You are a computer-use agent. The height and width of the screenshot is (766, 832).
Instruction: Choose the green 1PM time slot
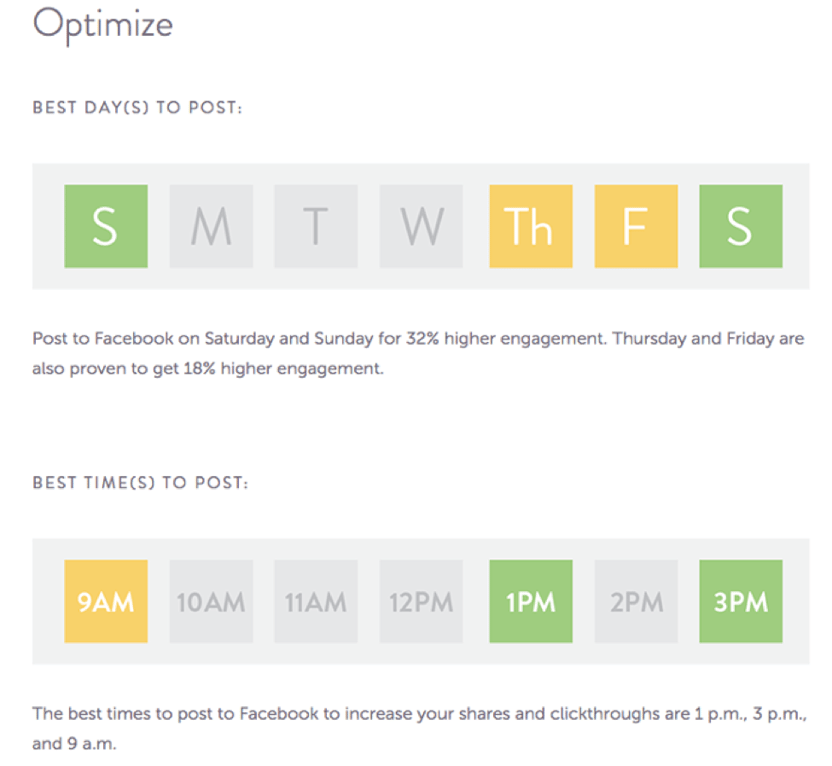[531, 601]
